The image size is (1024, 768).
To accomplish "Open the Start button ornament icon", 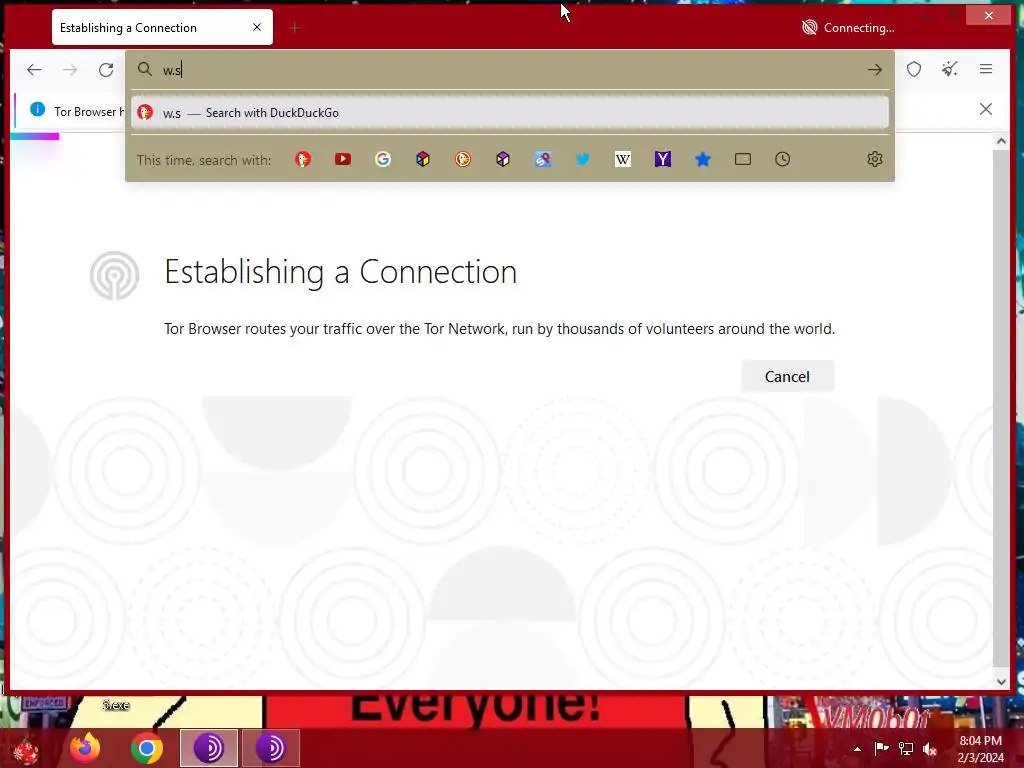I will (25, 748).
